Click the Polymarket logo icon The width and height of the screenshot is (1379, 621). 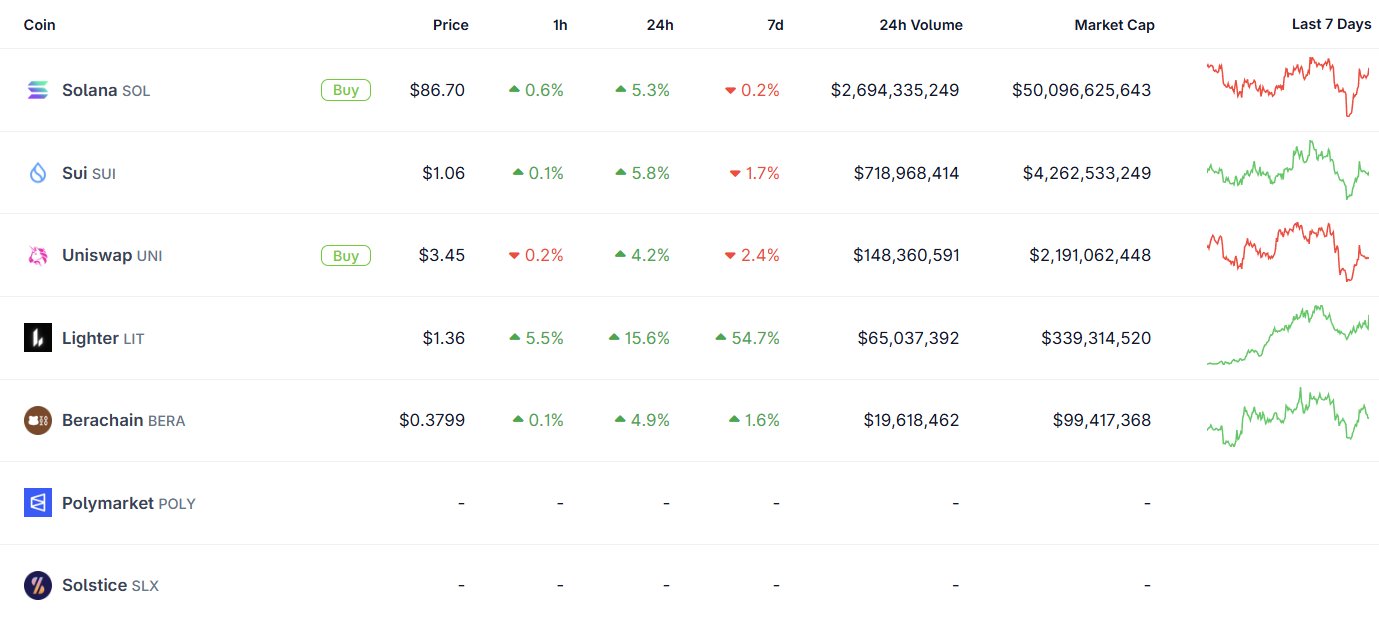pyautogui.click(x=37, y=503)
